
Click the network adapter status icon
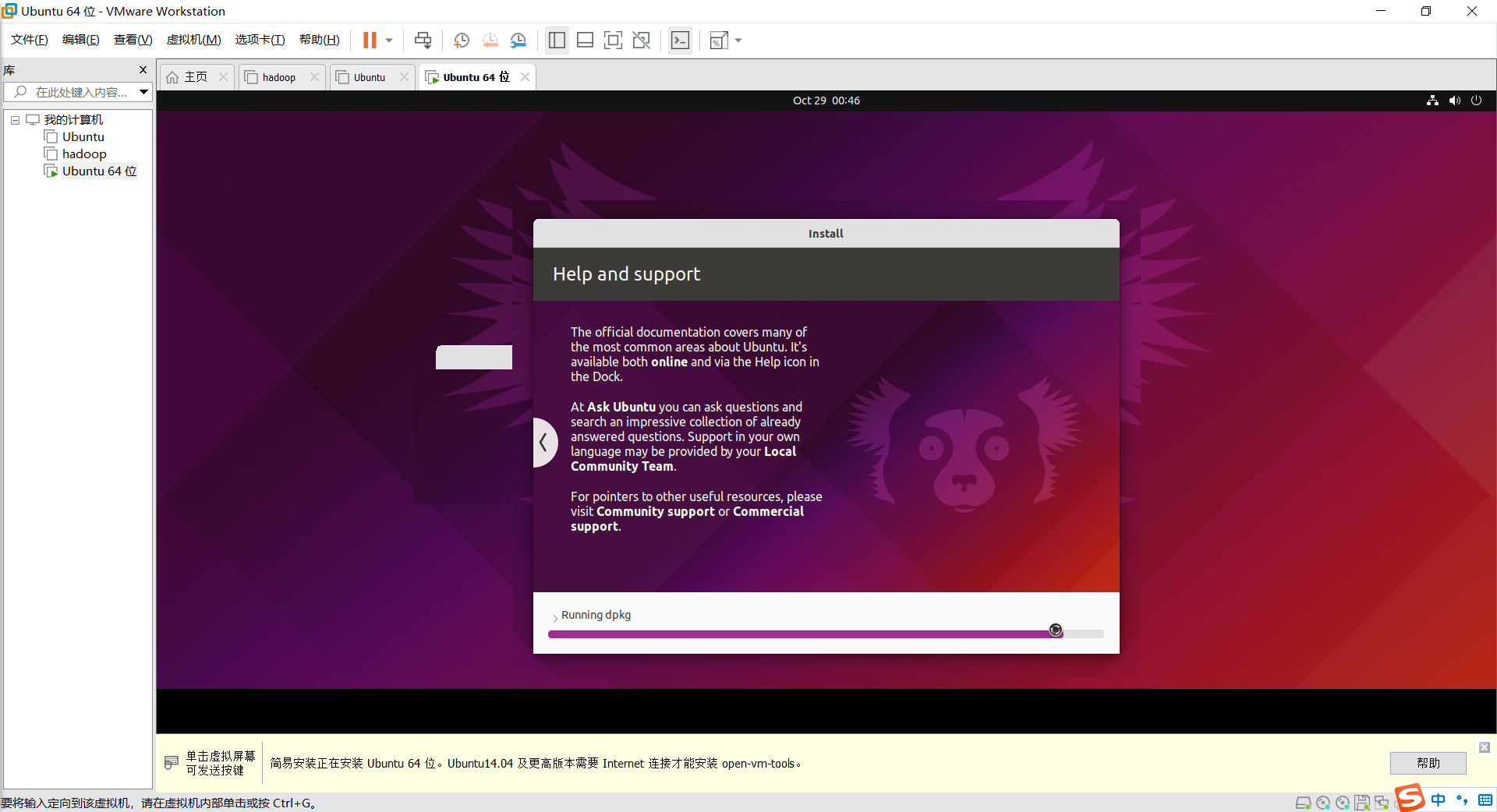1382,803
